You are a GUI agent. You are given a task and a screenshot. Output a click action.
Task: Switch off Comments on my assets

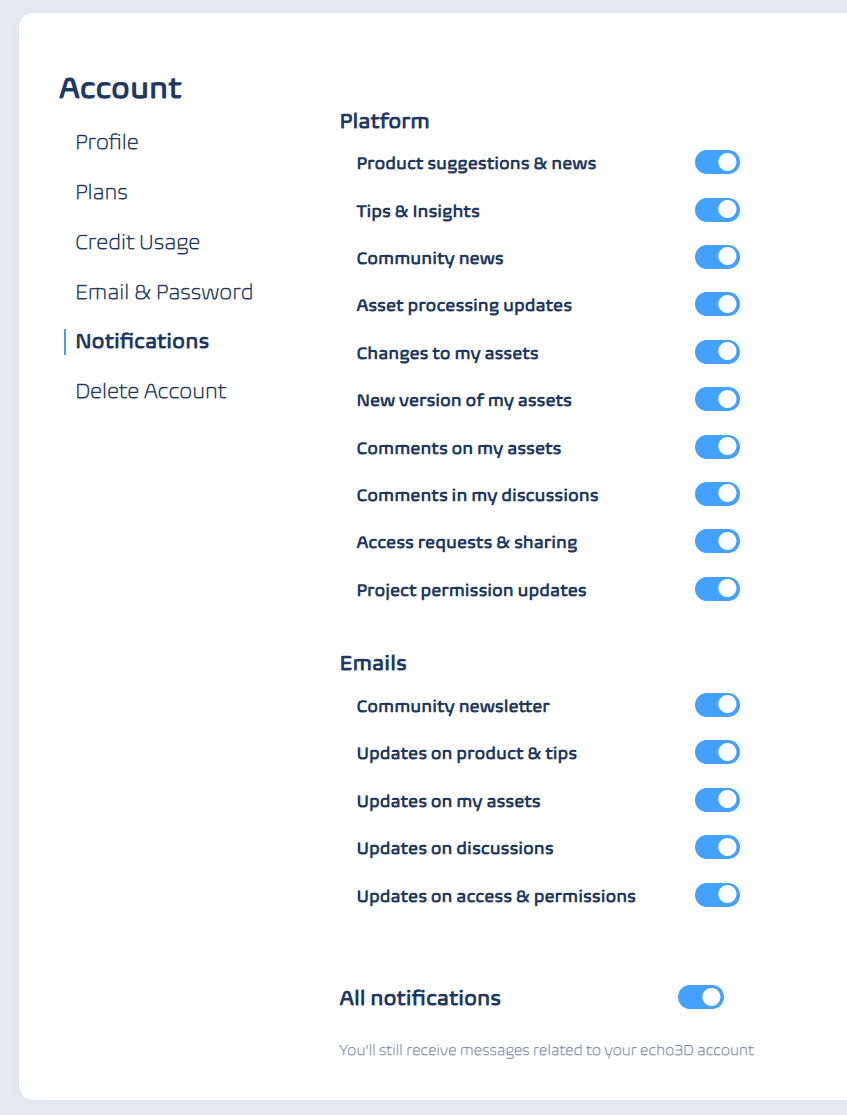(x=717, y=447)
